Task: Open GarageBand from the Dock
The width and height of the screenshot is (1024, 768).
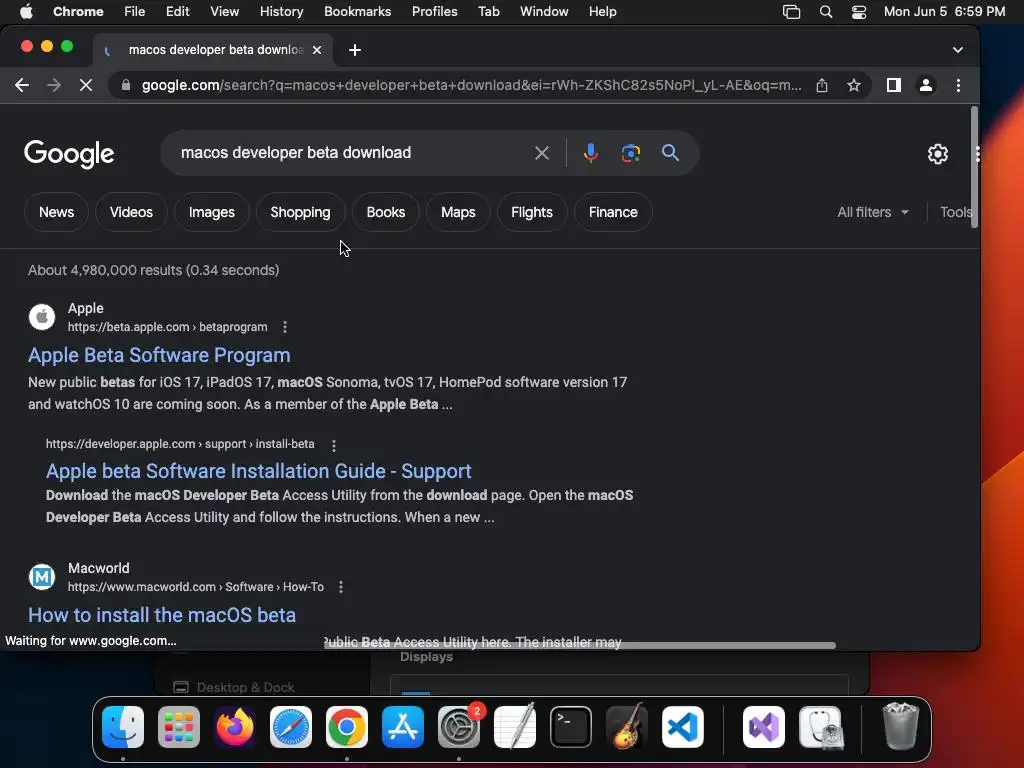Action: click(x=627, y=727)
